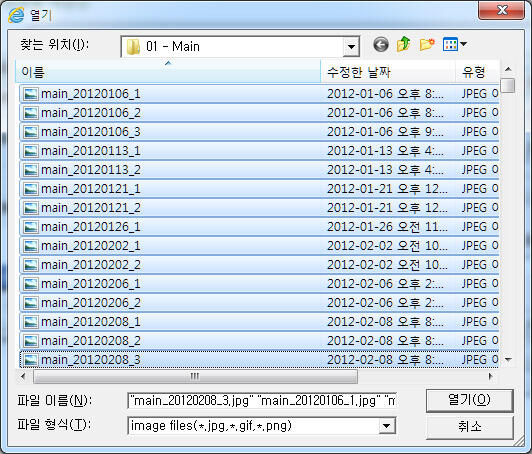Select the main_20120202_1 file icon
Viewport: 532px width, 454px height.
(x=30, y=246)
